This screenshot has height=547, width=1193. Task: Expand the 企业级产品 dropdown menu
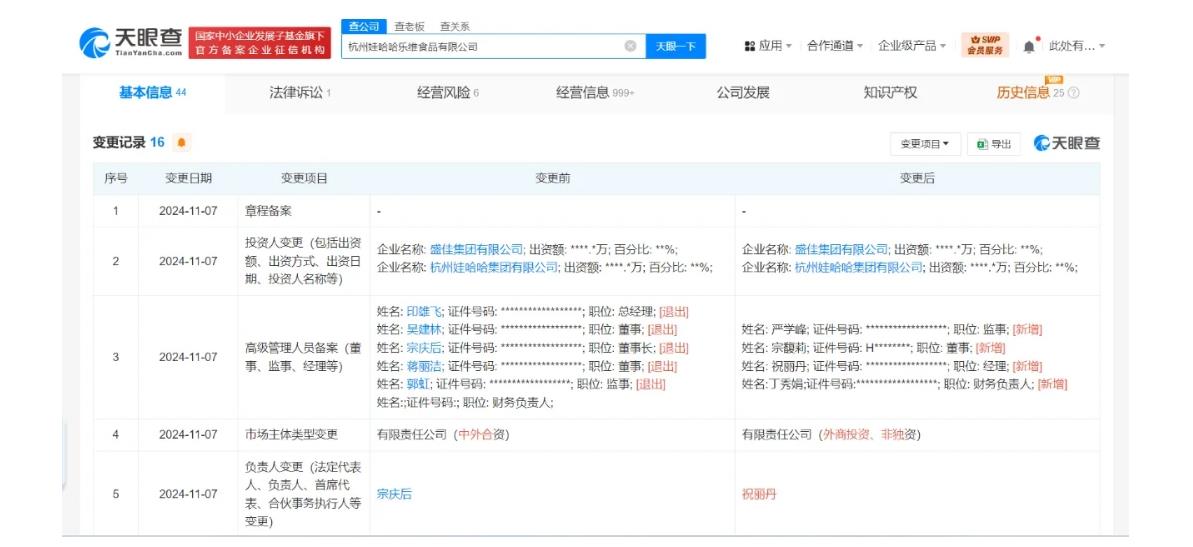tap(911, 46)
